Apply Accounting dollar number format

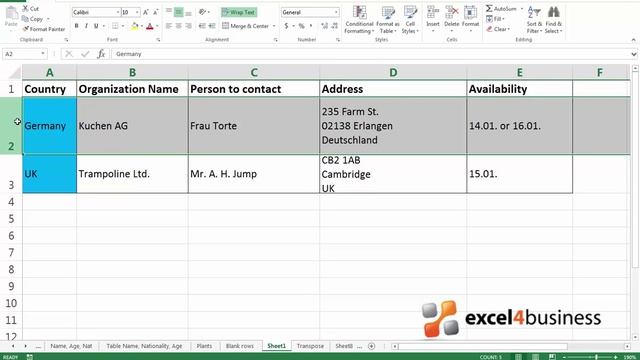[x=287, y=26]
